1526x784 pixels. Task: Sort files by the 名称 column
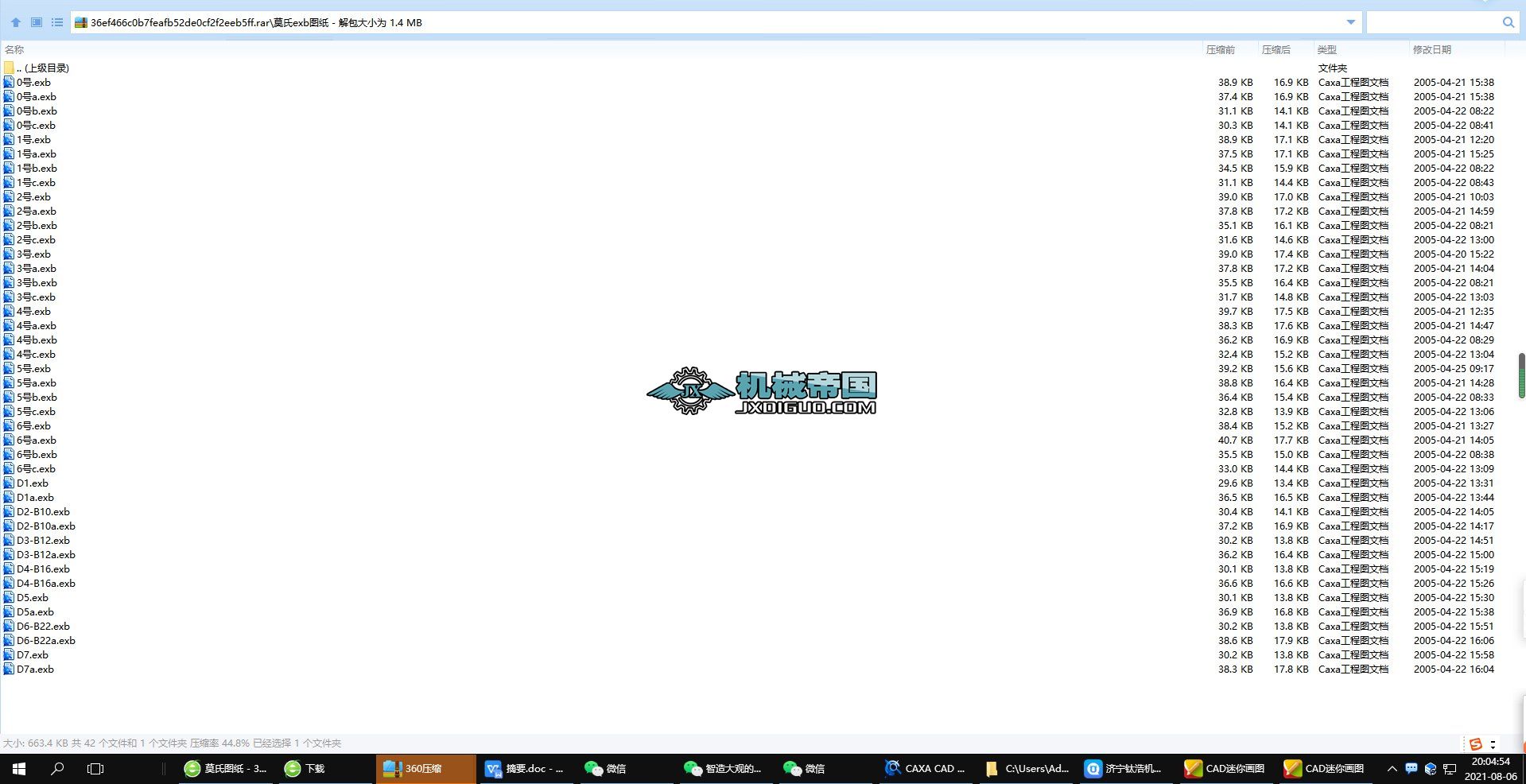tap(14, 50)
